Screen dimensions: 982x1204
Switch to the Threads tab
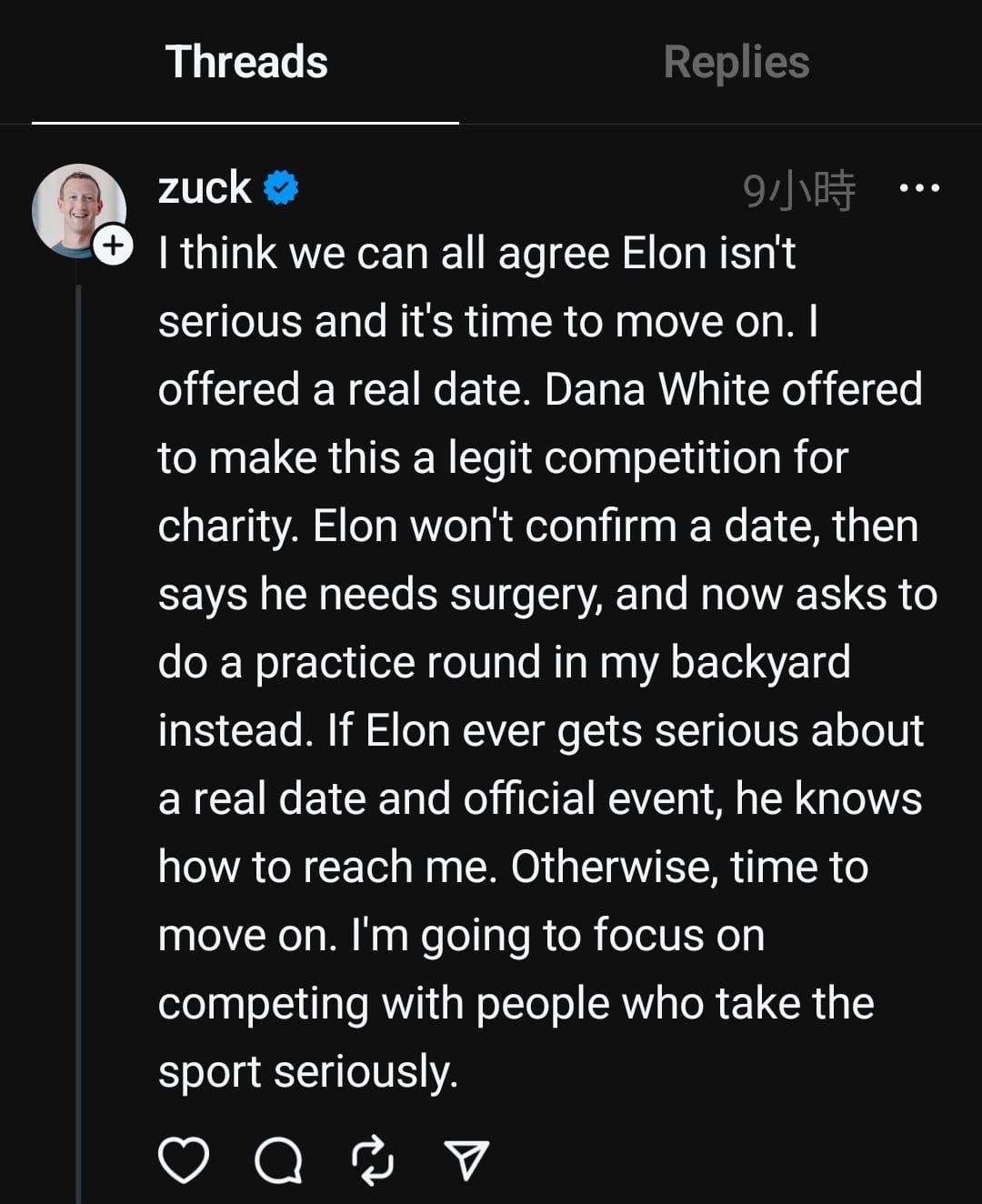(x=246, y=62)
